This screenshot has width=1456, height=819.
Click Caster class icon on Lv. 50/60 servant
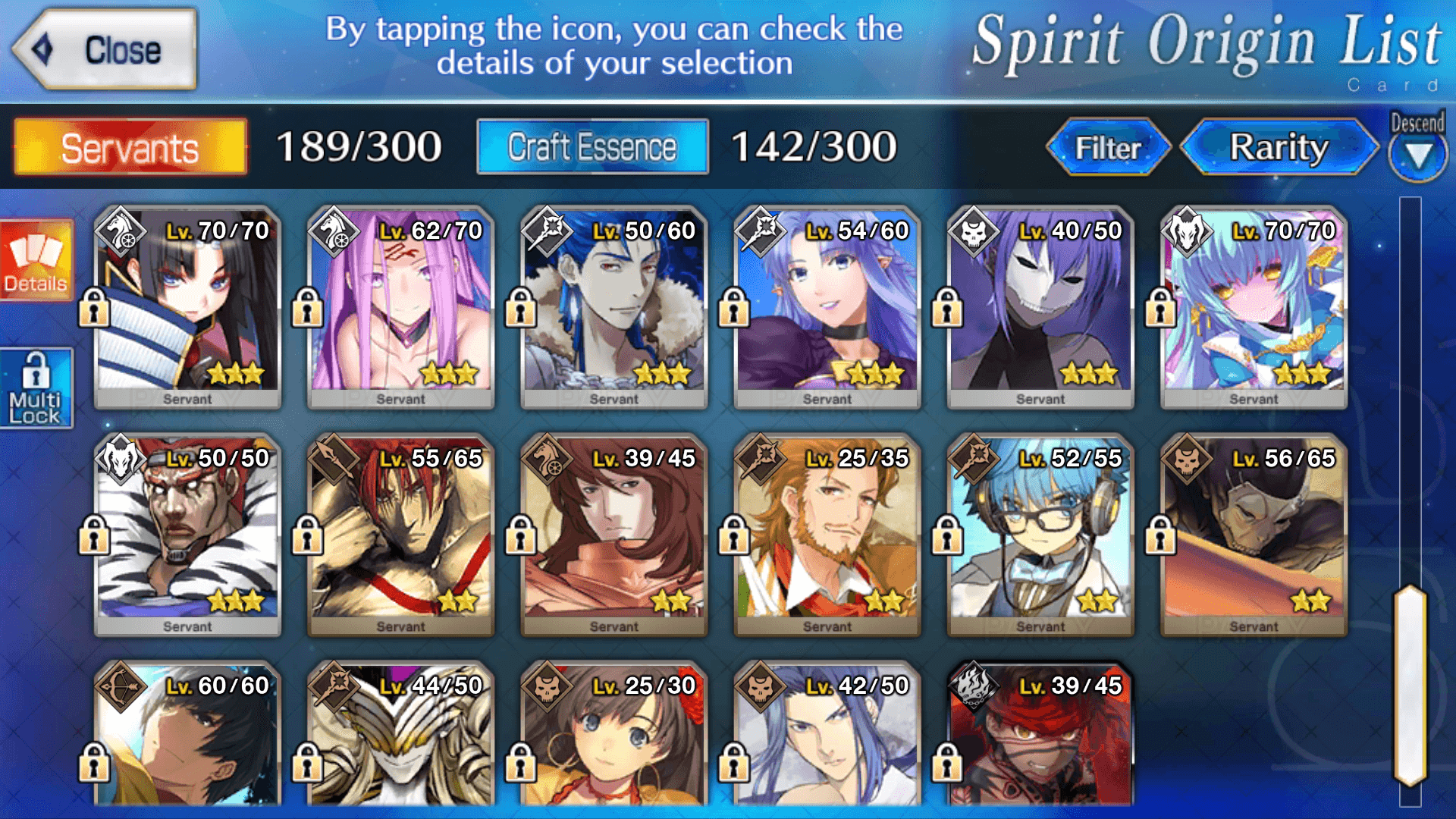pyautogui.click(x=546, y=230)
